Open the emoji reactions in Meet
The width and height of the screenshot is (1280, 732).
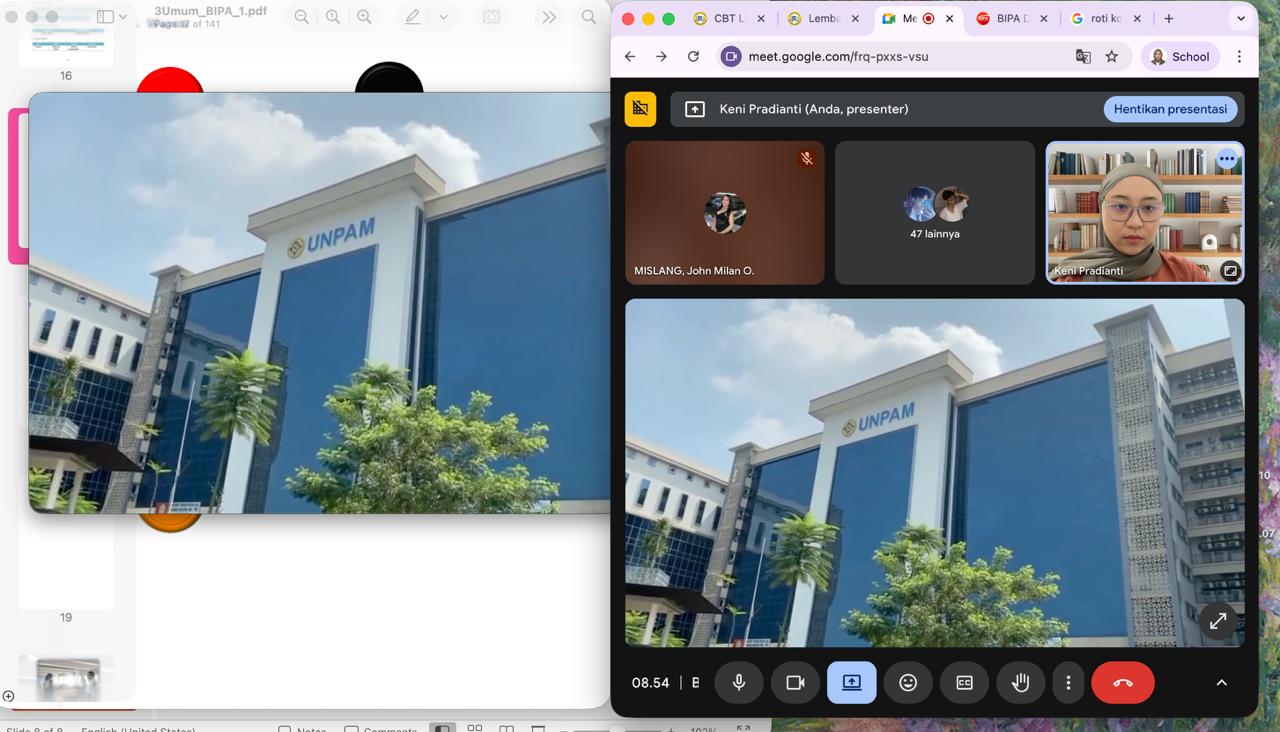[x=908, y=683]
